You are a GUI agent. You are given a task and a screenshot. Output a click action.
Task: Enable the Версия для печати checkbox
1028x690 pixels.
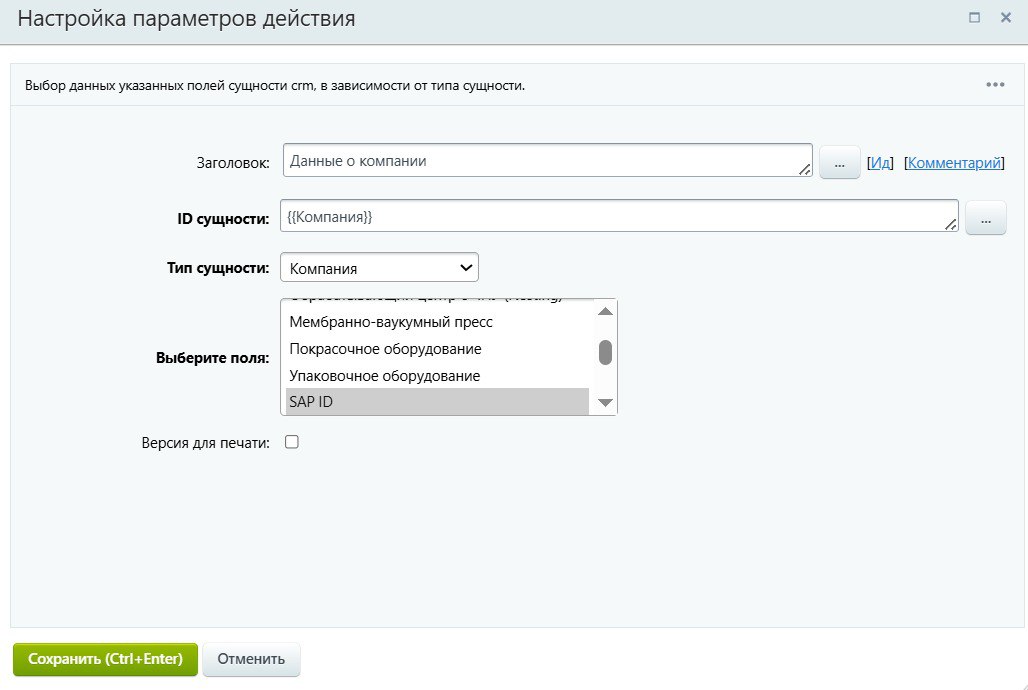coord(292,442)
